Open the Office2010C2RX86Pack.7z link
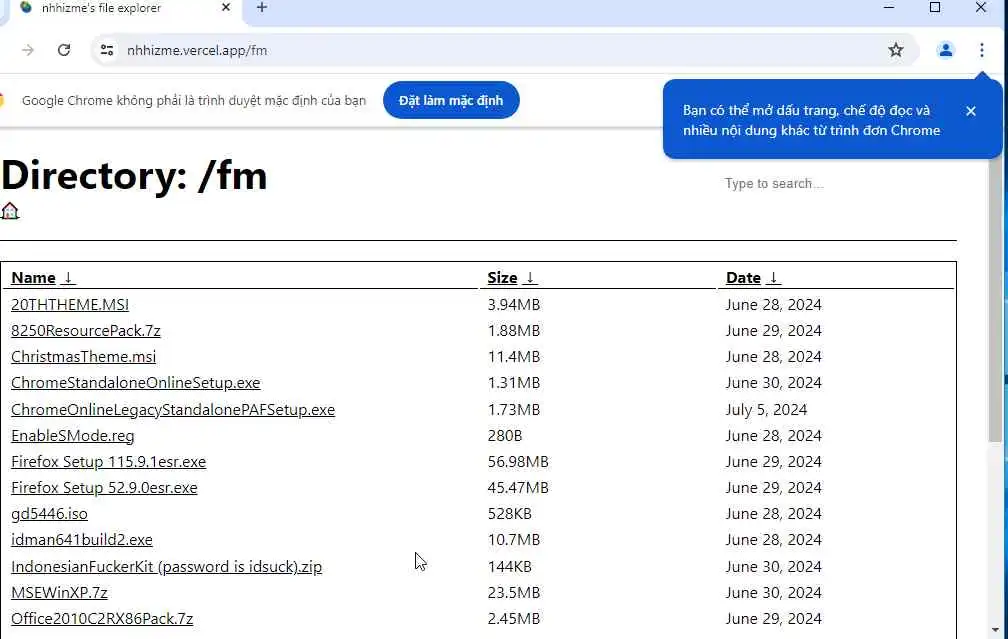This screenshot has width=1008, height=639. pyautogui.click(x=102, y=618)
